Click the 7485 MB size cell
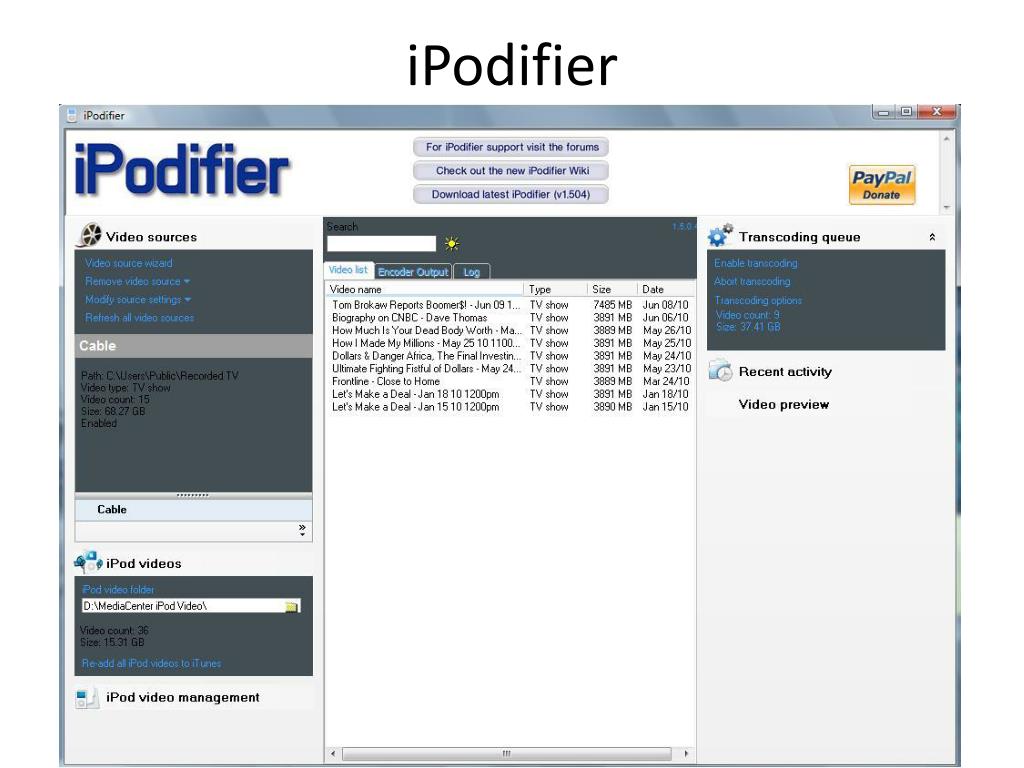The height and width of the screenshot is (768, 1024). [612, 305]
